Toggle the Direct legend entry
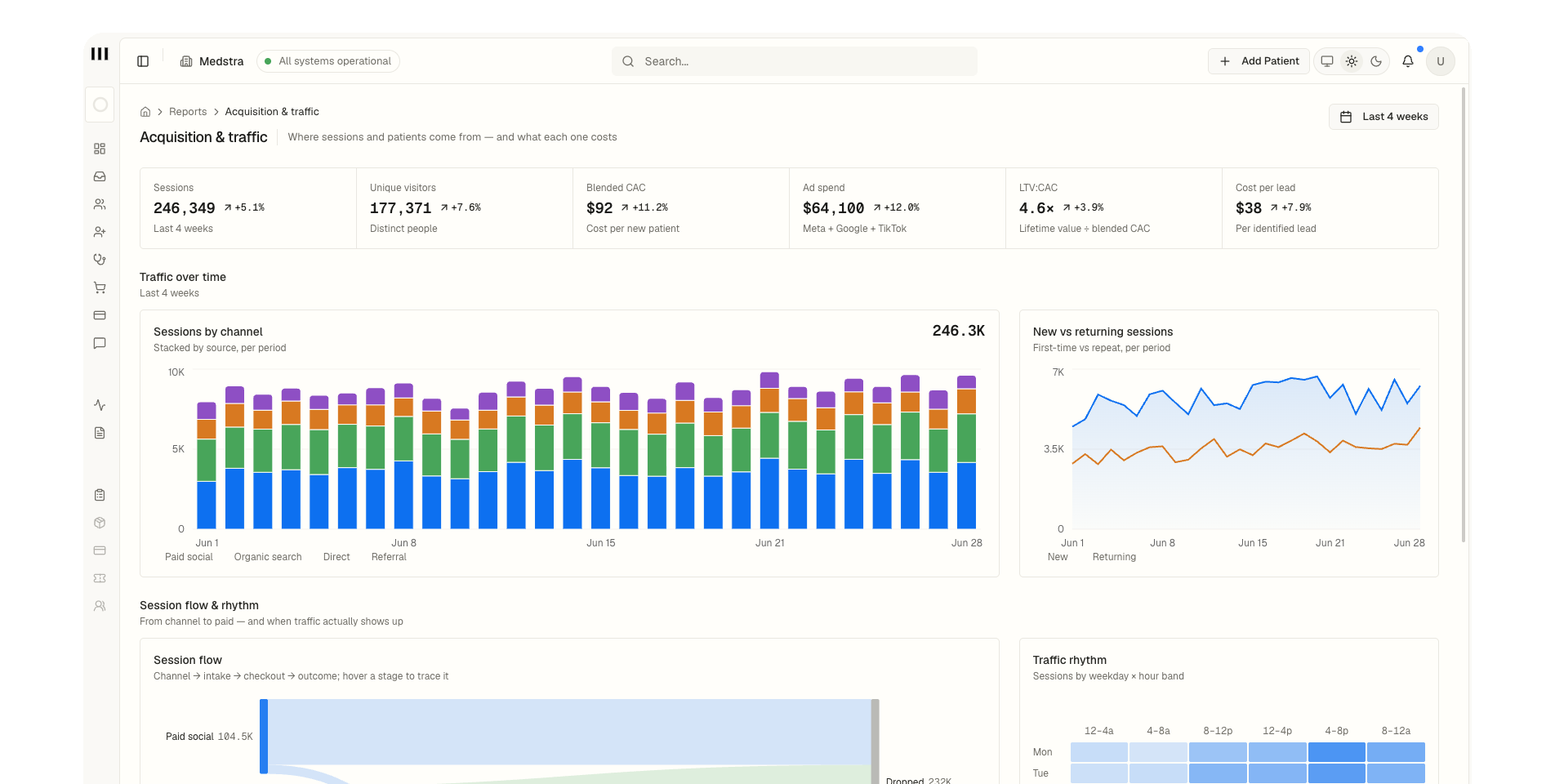This screenshot has height=784, width=1555. 336,557
